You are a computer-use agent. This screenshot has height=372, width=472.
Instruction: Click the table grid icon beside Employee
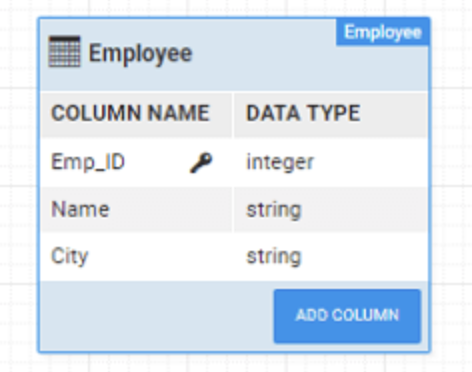(64, 52)
